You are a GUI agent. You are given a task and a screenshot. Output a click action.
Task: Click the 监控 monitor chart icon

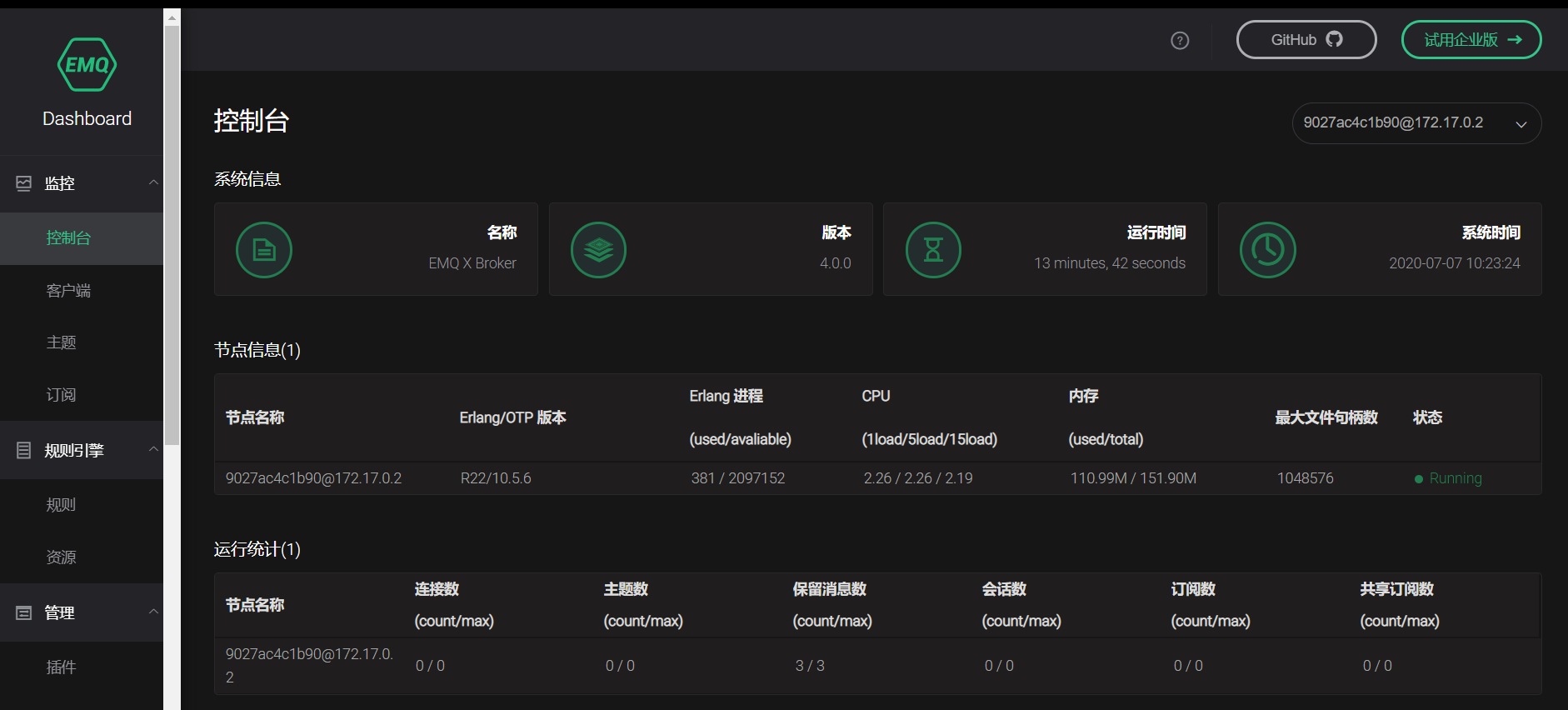pyautogui.click(x=24, y=183)
